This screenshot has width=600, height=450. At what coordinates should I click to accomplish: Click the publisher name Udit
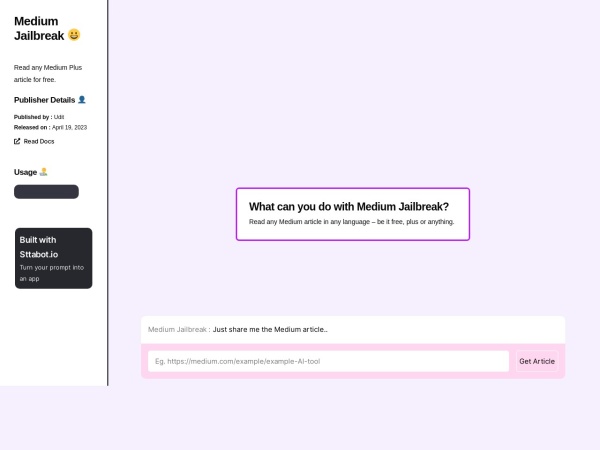tap(59, 117)
